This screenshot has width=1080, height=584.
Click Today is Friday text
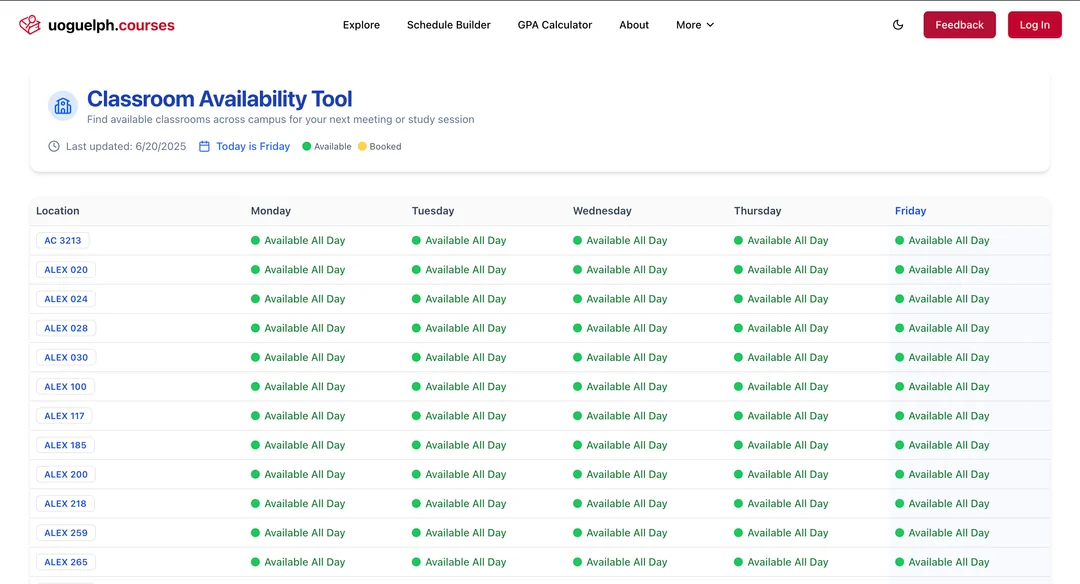(x=253, y=146)
